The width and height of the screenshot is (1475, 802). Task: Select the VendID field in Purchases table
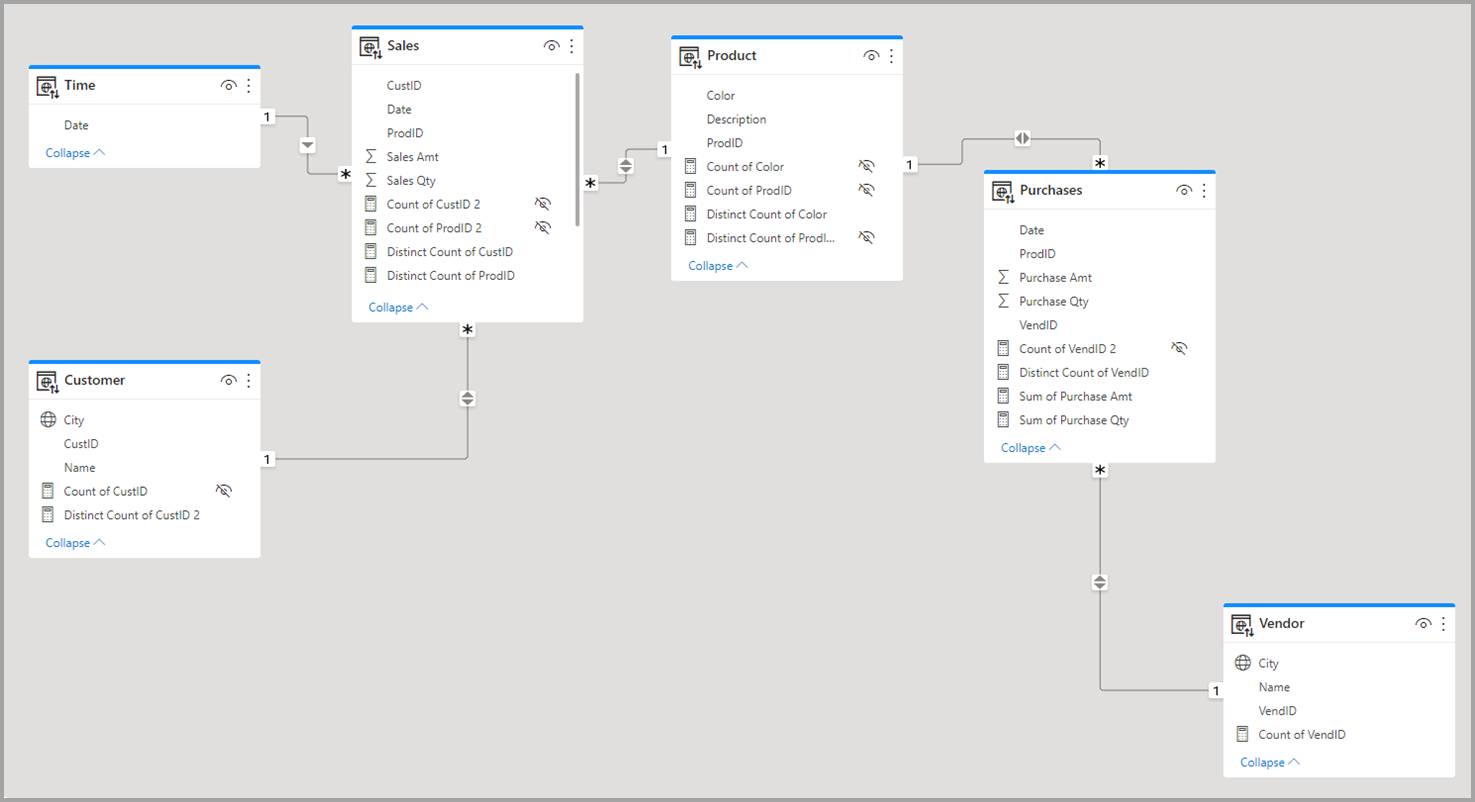coord(1038,325)
